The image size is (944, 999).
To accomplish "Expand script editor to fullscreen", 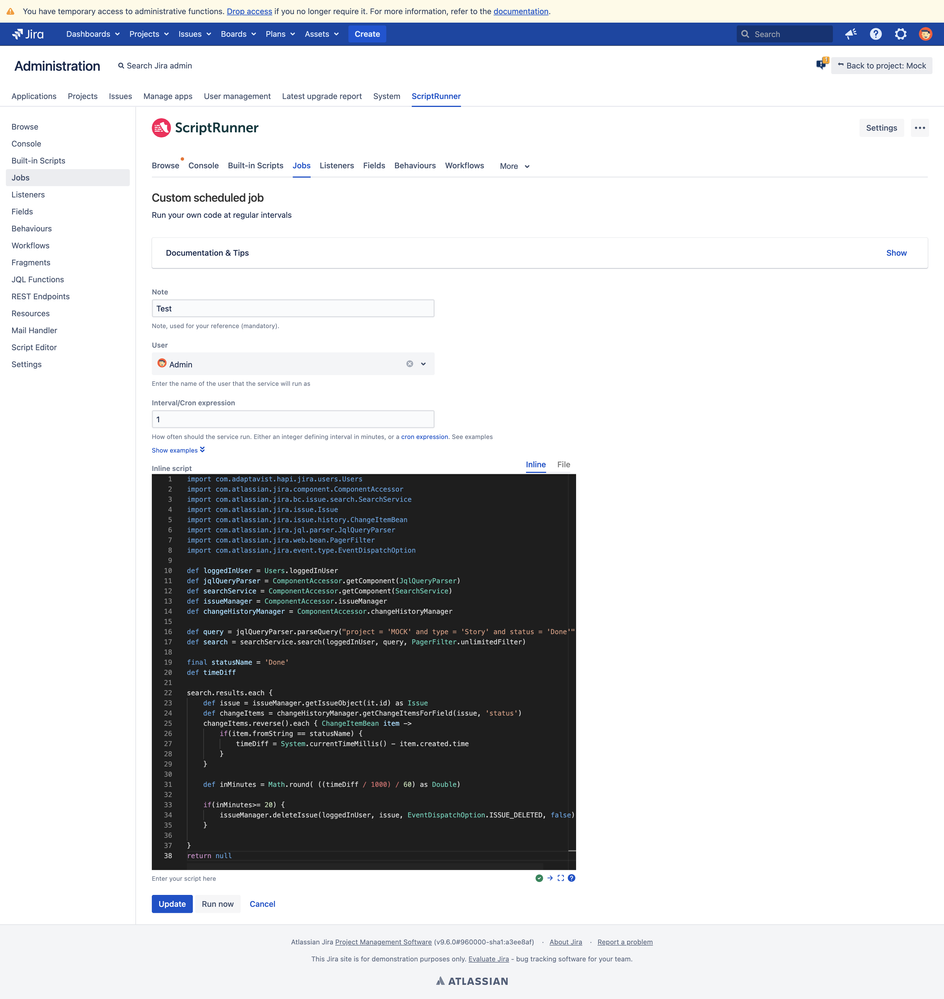I will 561,878.
